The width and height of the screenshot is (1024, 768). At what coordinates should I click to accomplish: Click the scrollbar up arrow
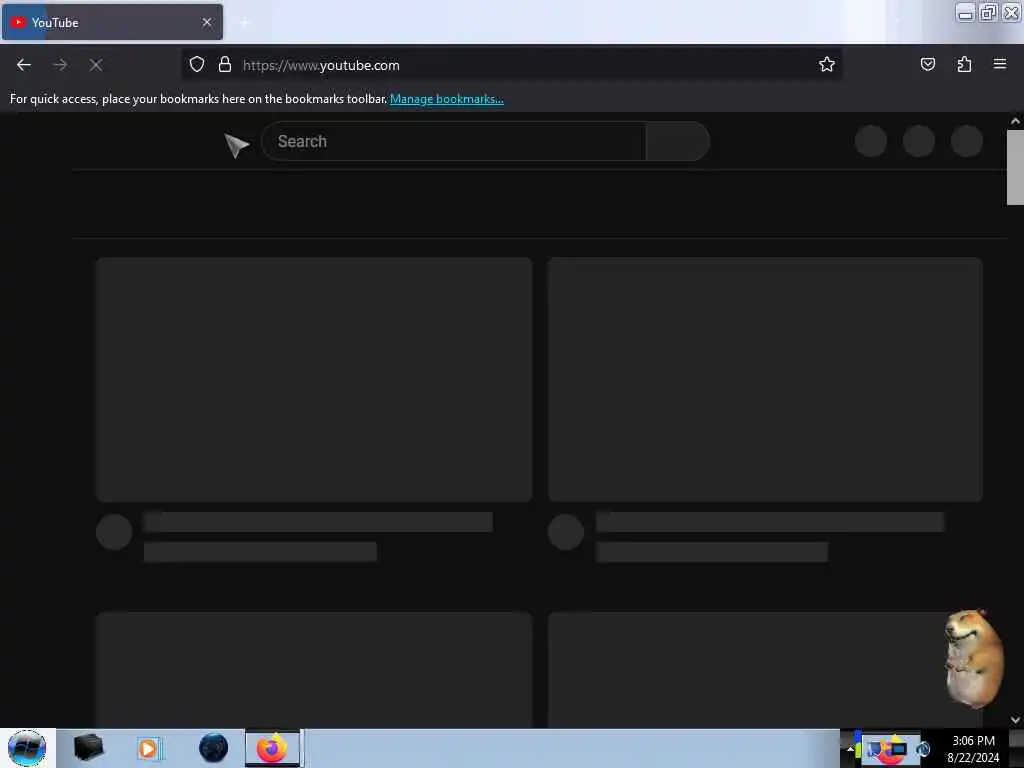coord(1015,121)
